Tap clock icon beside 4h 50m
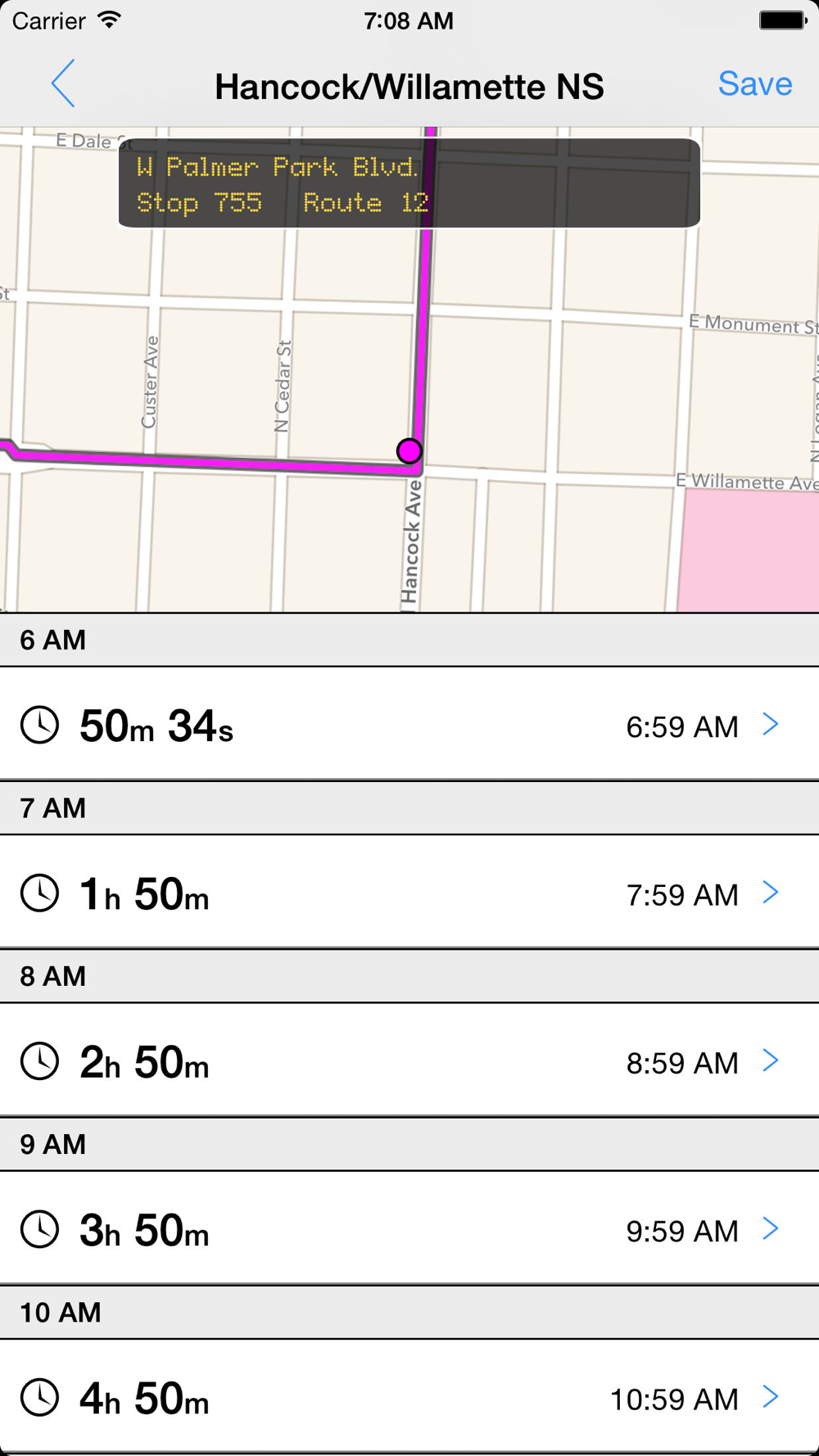Image resolution: width=819 pixels, height=1456 pixels. [x=39, y=1397]
